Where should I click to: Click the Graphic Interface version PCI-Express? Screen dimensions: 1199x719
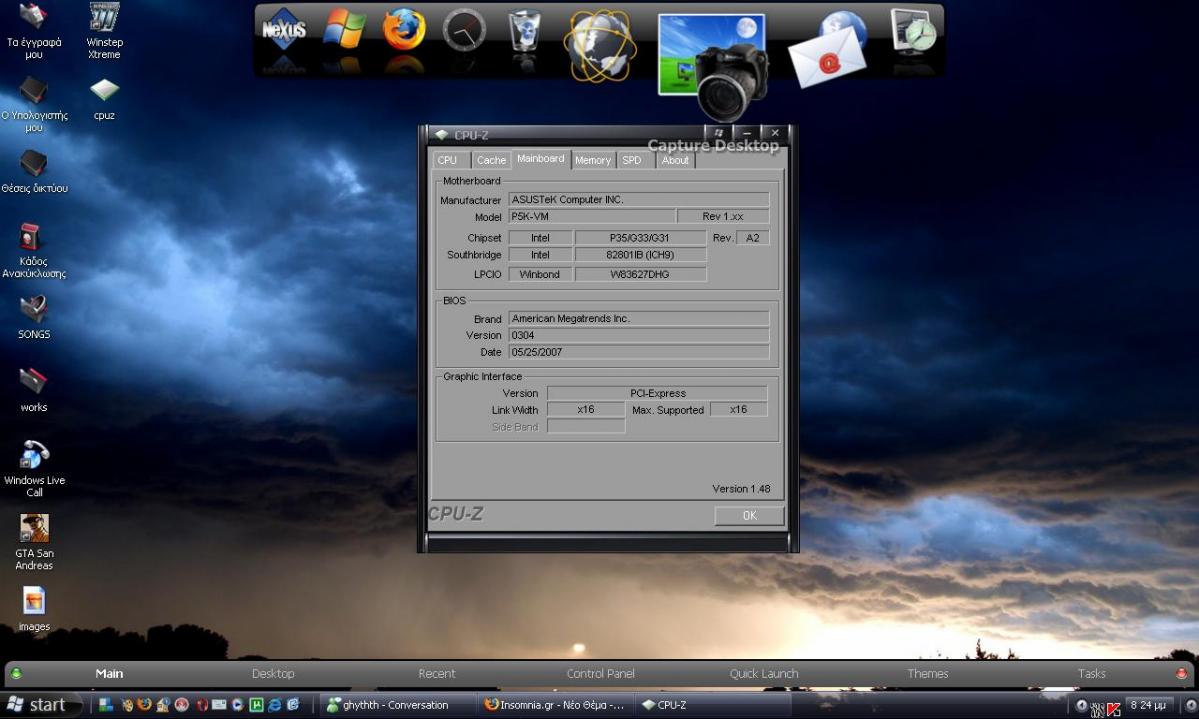658,393
